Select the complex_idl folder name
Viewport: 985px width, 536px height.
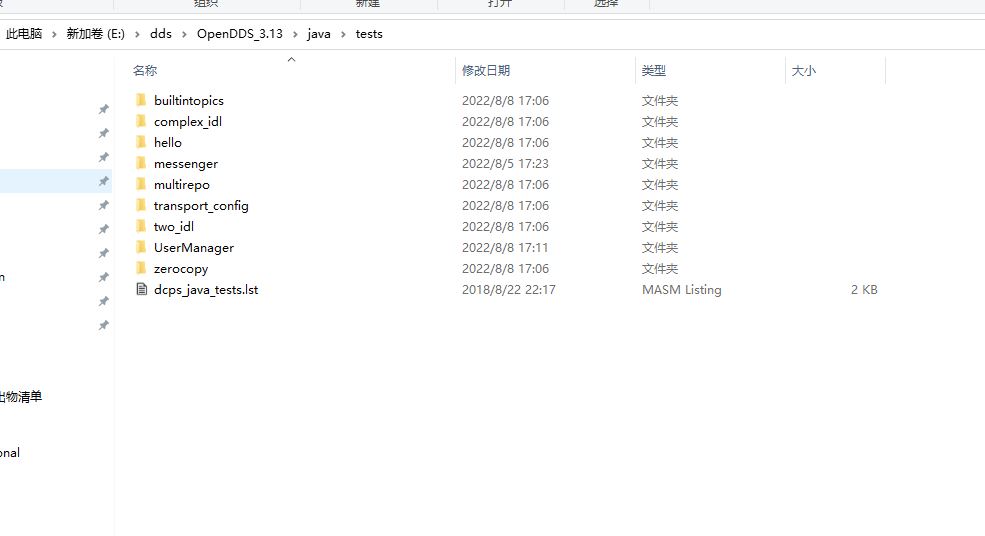pyautogui.click(x=188, y=121)
